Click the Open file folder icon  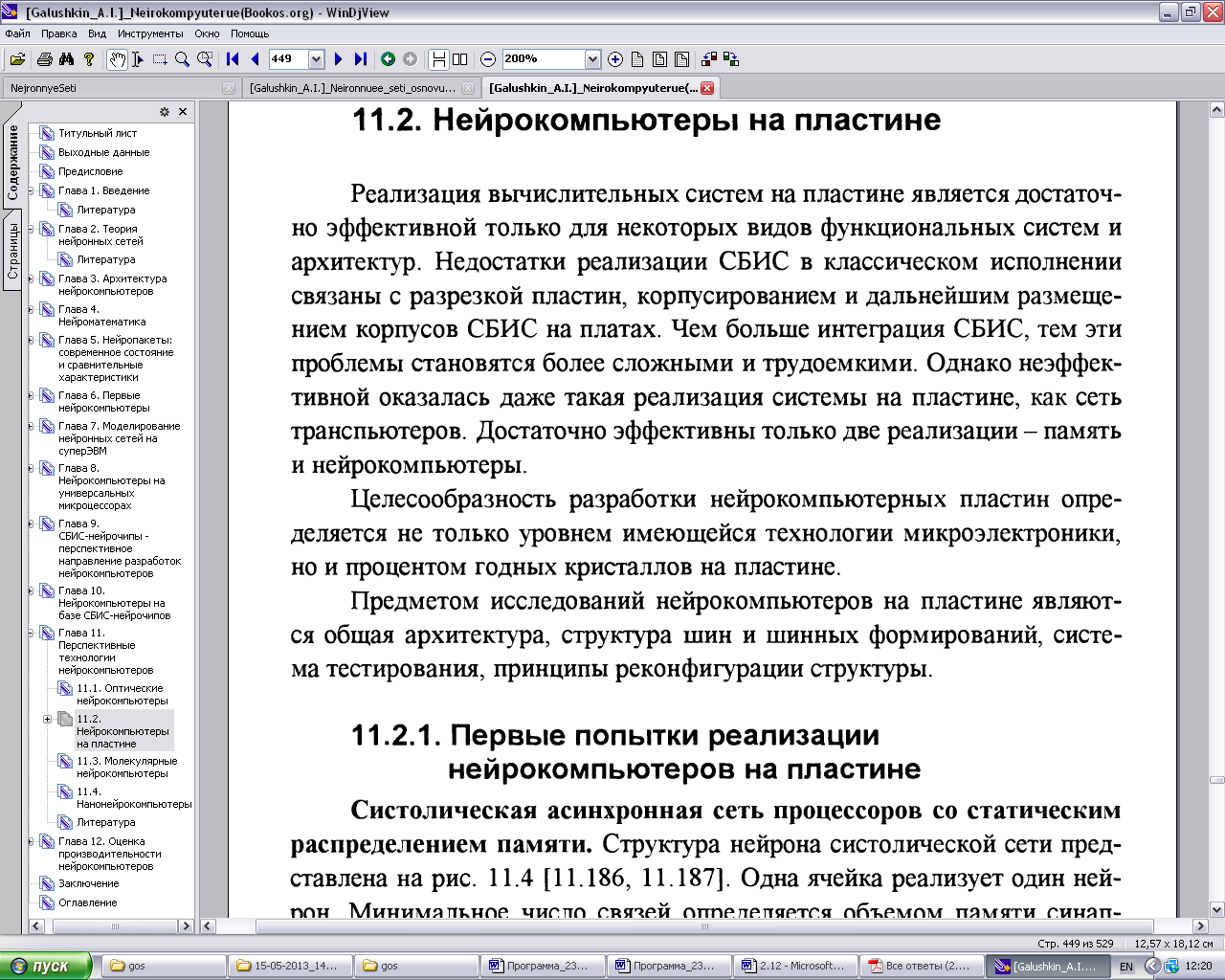17,59
